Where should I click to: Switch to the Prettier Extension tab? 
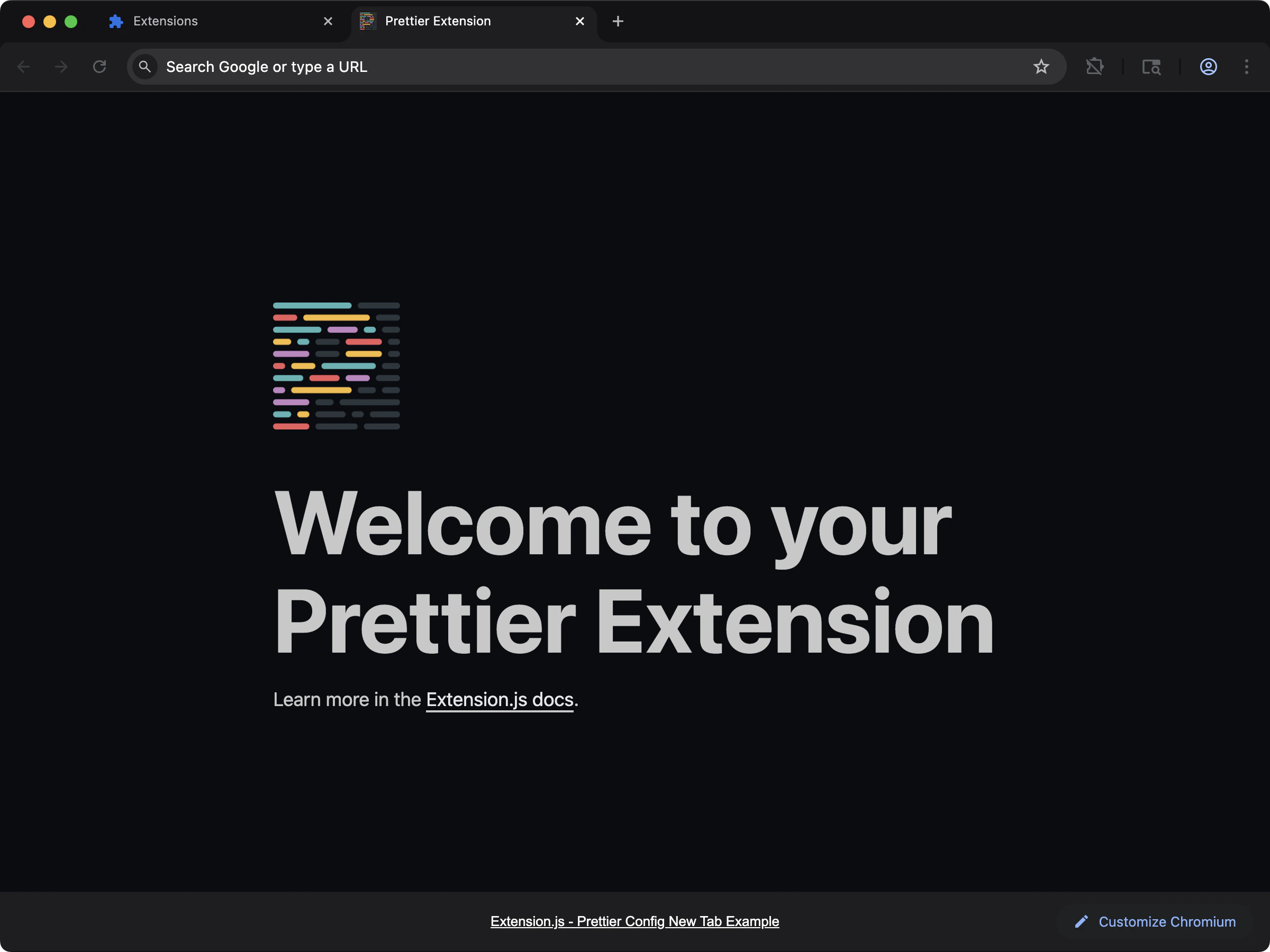click(x=438, y=21)
